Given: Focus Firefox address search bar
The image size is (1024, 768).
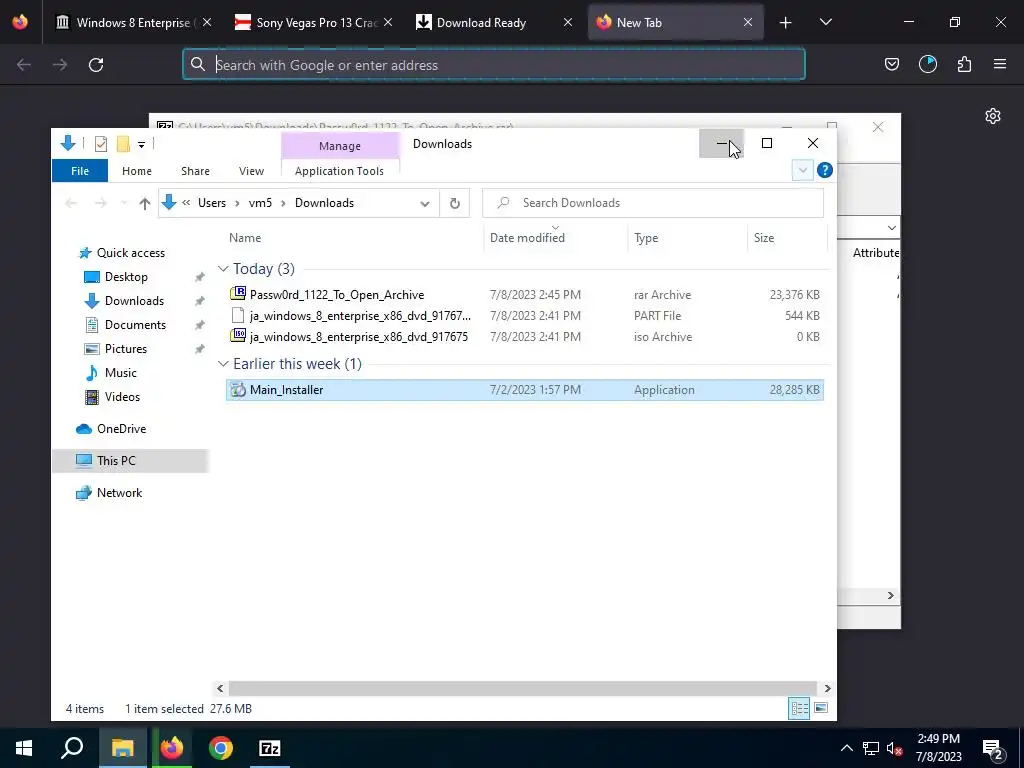Looking at the screenshot, I should click(x=494, y=65).
